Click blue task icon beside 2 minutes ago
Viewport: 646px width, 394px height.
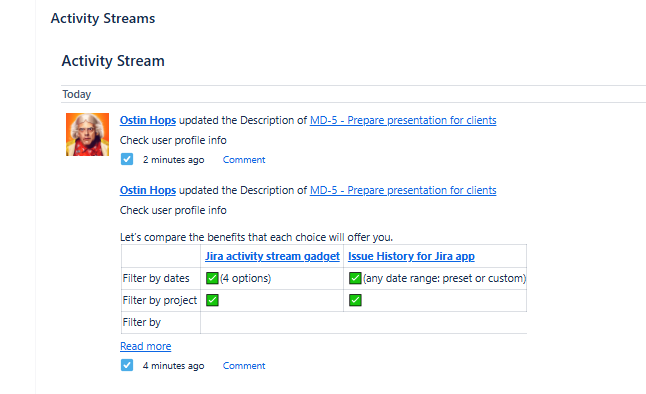[127, 159]
